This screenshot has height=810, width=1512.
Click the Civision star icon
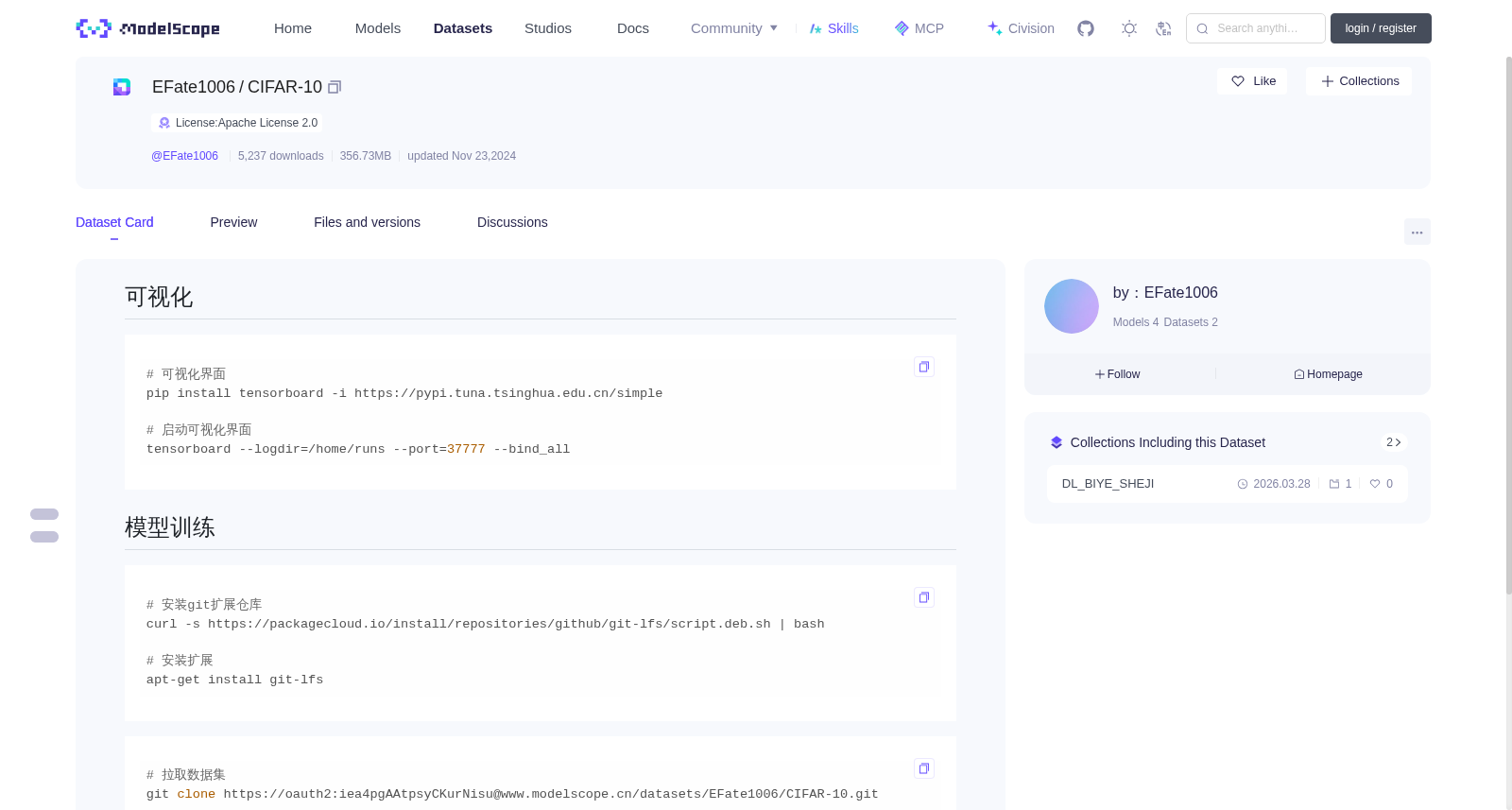click(x=995, y=28)
